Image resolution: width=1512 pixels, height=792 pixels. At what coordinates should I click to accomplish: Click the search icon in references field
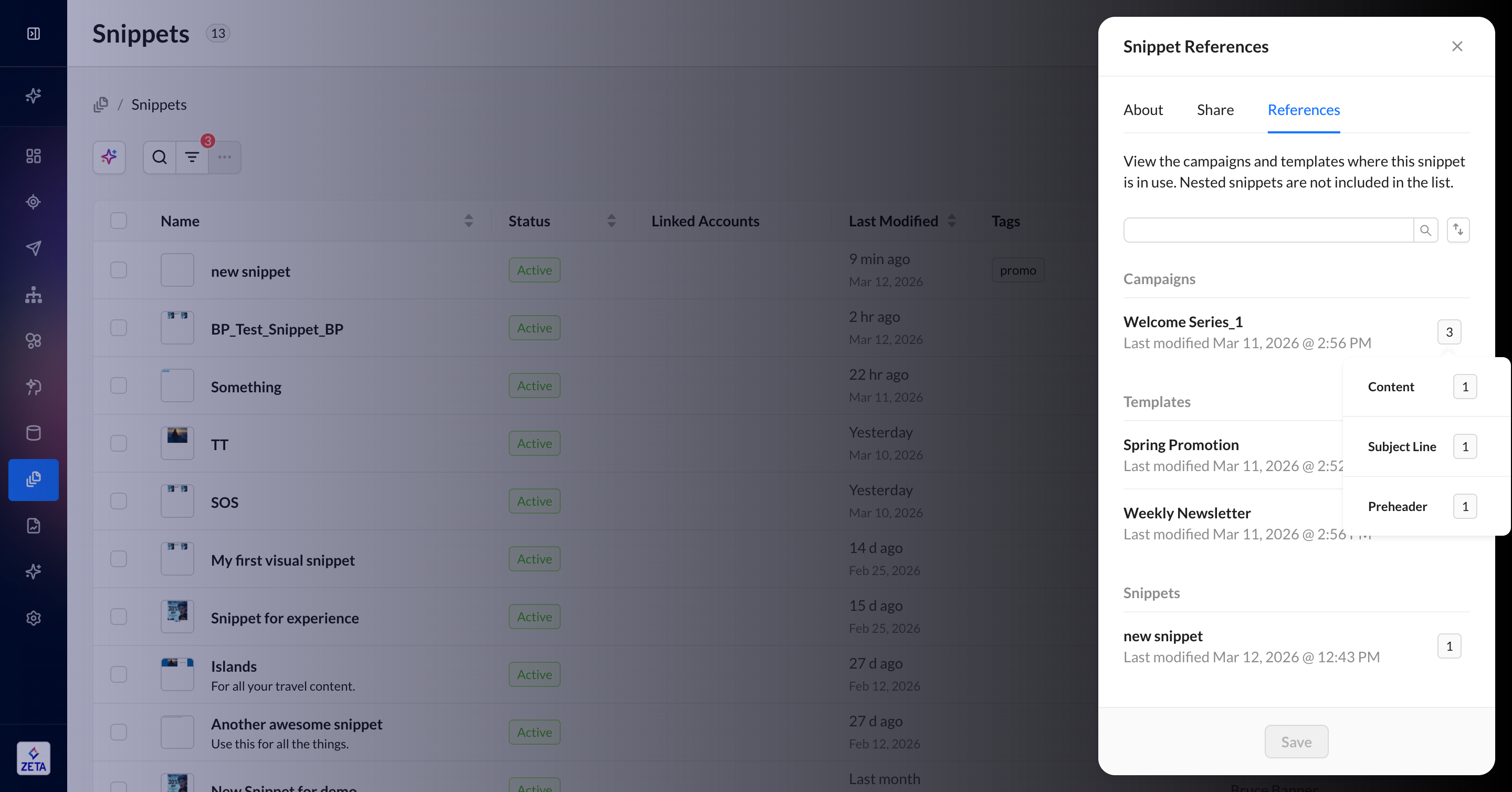click(x=1425, y=230)
